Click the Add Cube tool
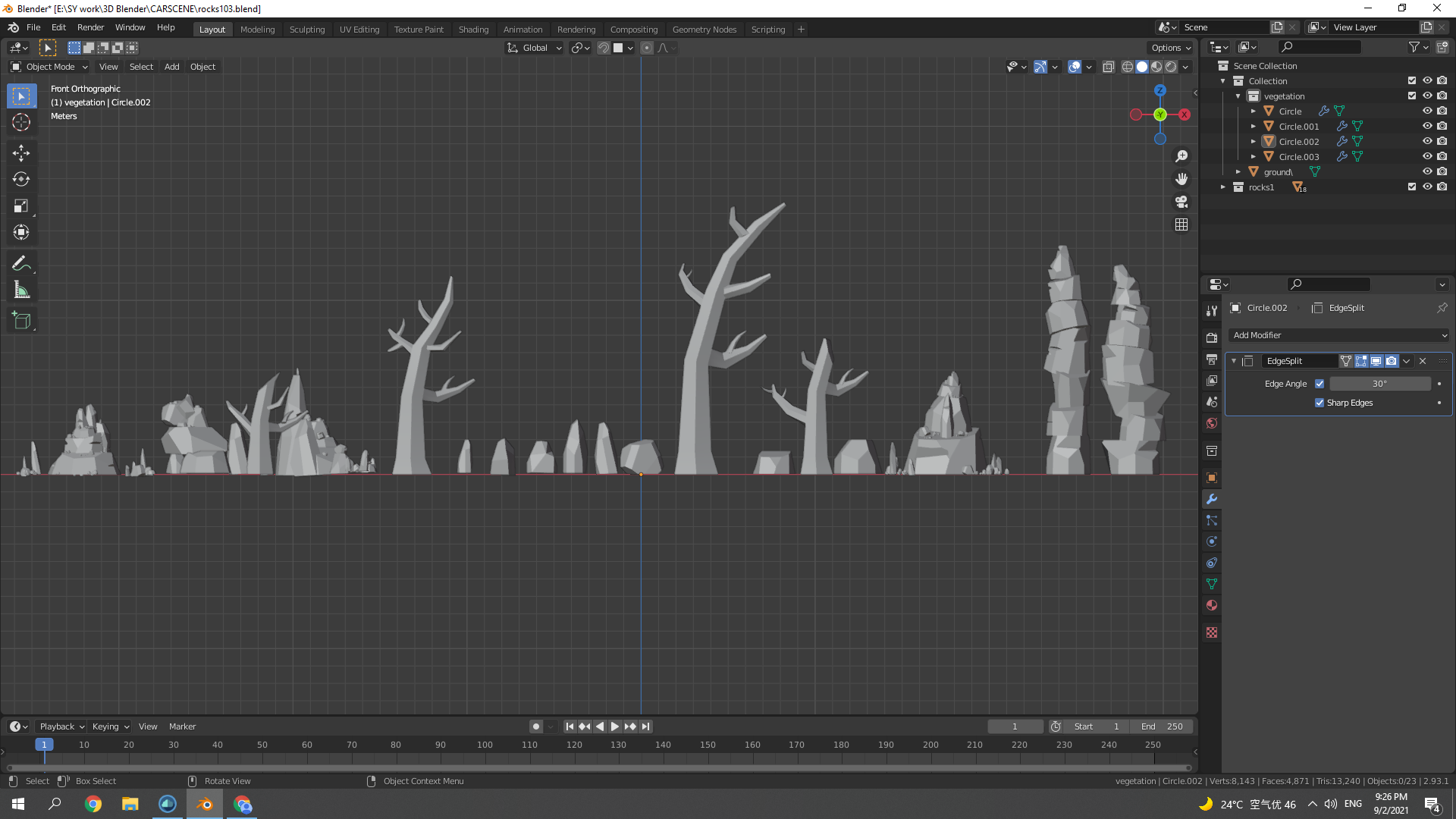This screenshot has width=1456, height=819. (21, 320)
